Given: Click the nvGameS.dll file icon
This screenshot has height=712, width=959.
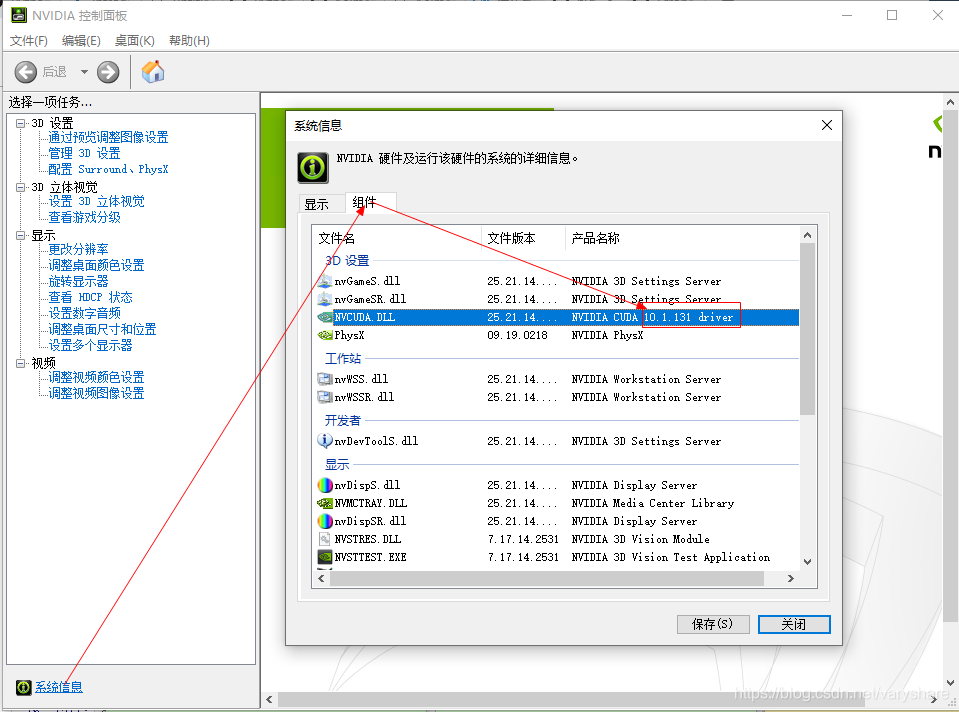Looking at the screenshot, I should click(x=325, y=281).
